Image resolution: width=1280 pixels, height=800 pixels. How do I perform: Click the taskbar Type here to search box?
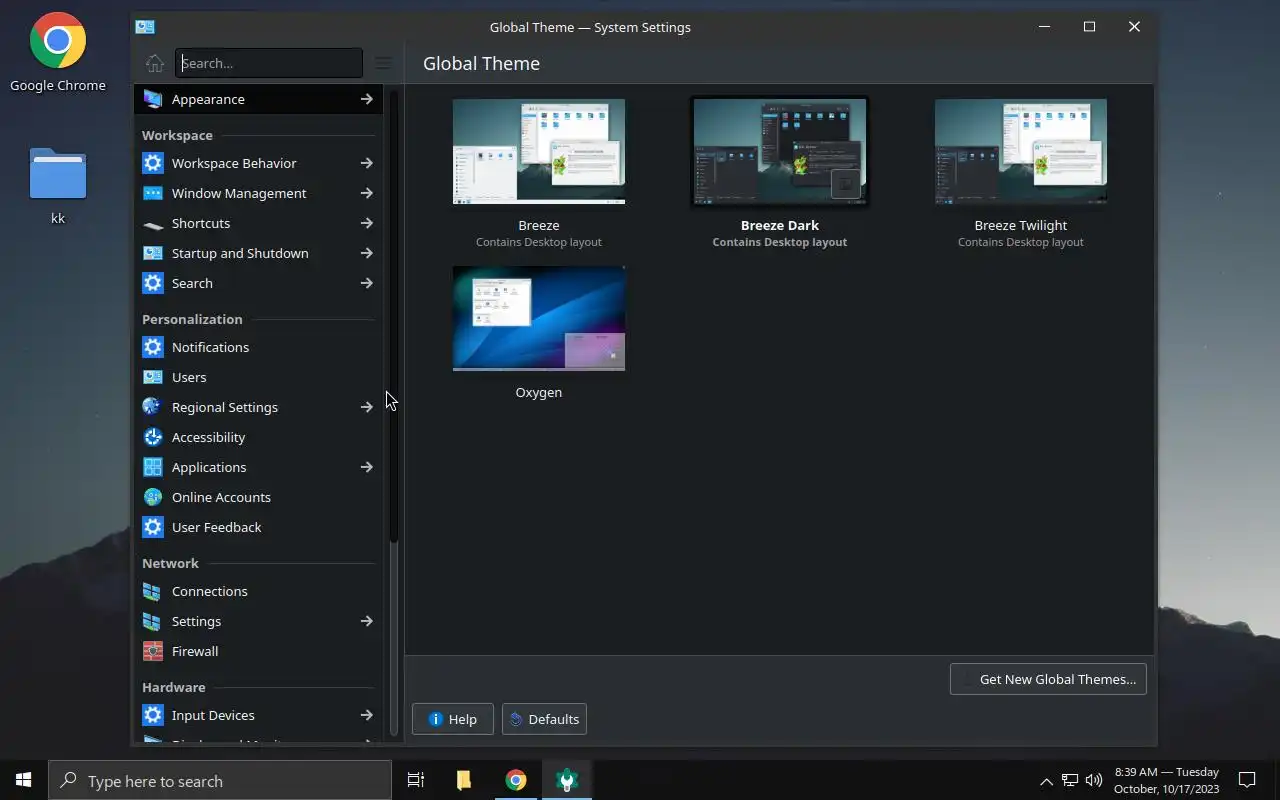tap(220, 781)
